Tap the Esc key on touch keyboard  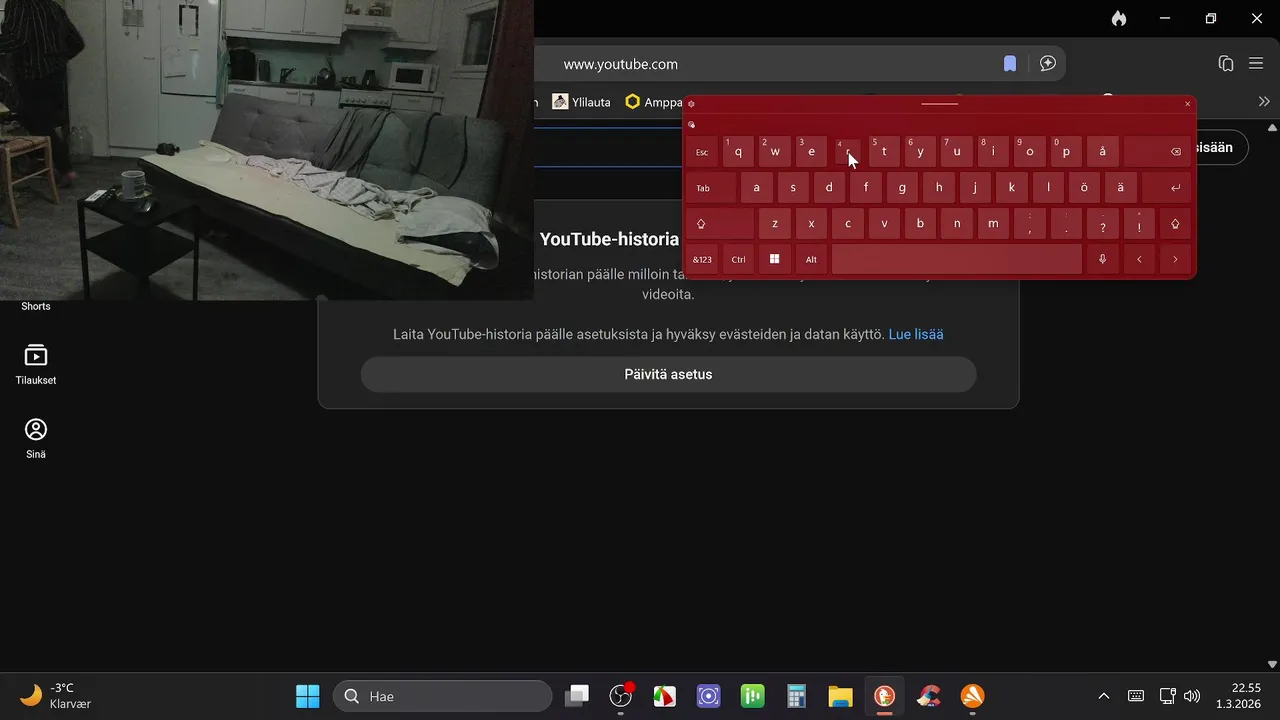click(702, 152)
